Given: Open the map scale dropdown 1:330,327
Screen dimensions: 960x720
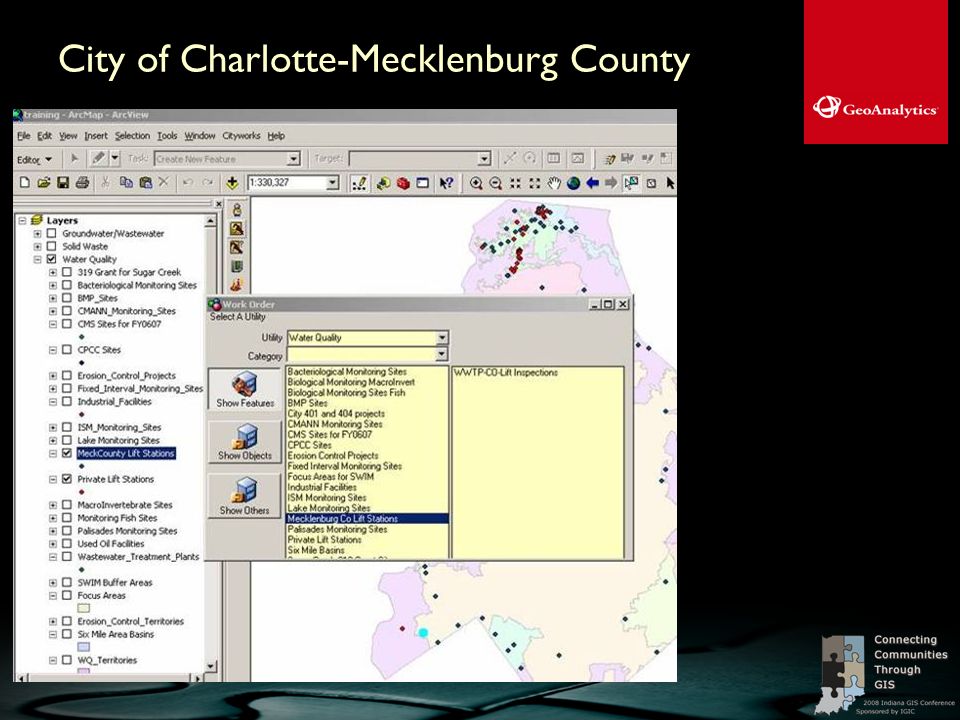Looking at the screenshot, I should [x=332, y=182].
